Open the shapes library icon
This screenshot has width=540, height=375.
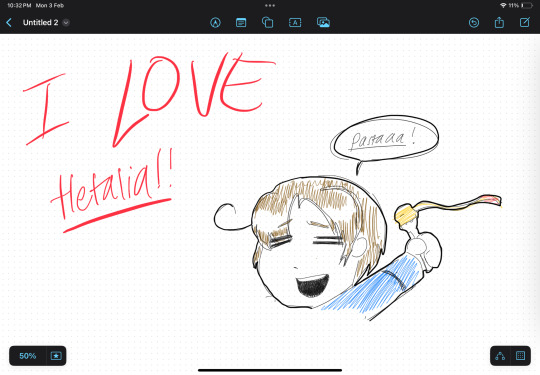[x=268, y=23]
